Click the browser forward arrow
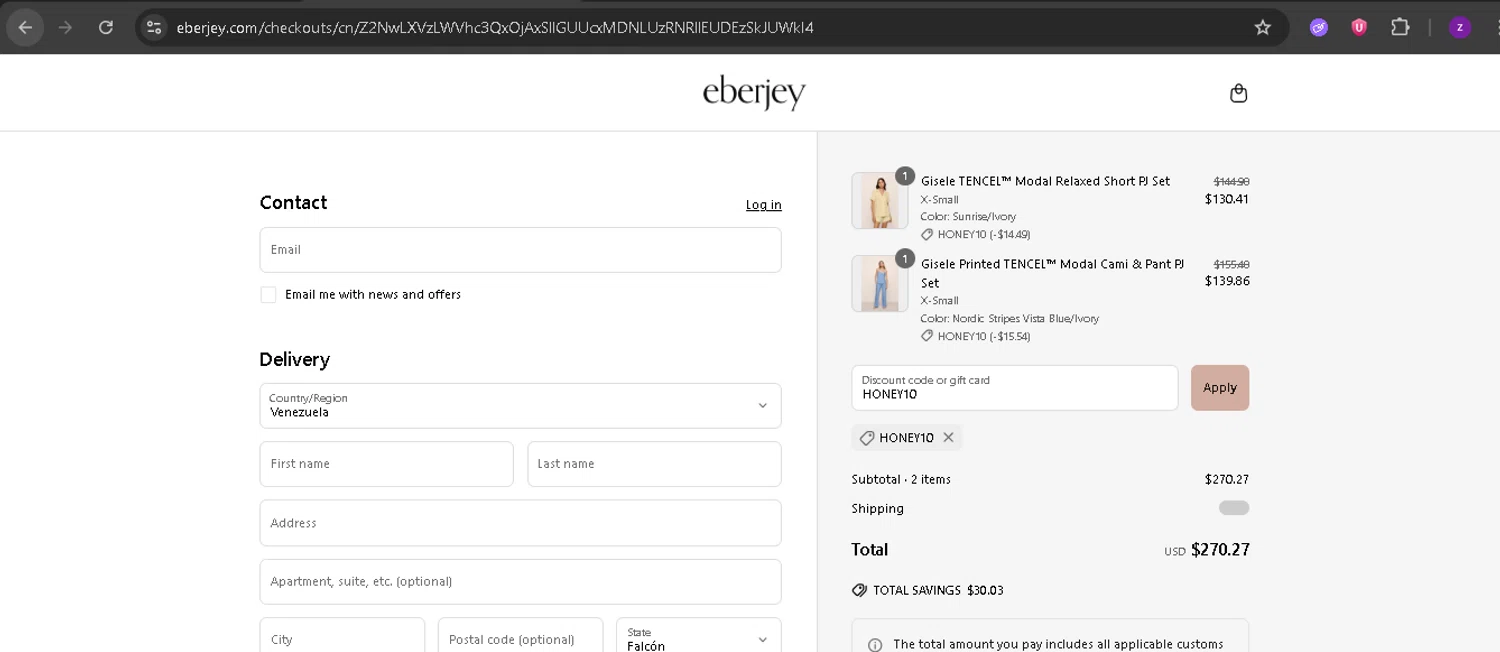Screen dimensions: 1500x652 65,27
